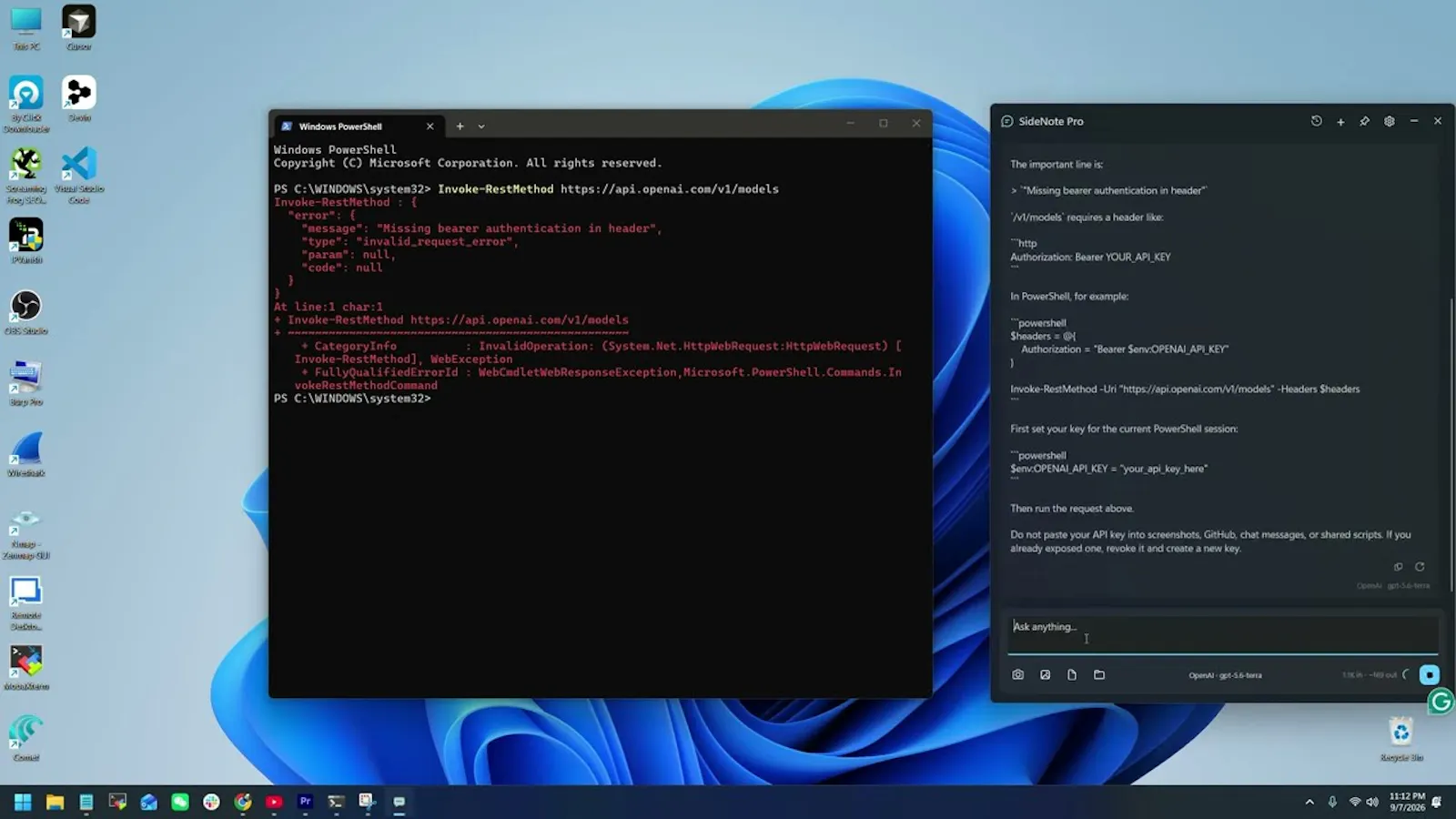Open Snipping Tool from taskbar

(367, 802)
